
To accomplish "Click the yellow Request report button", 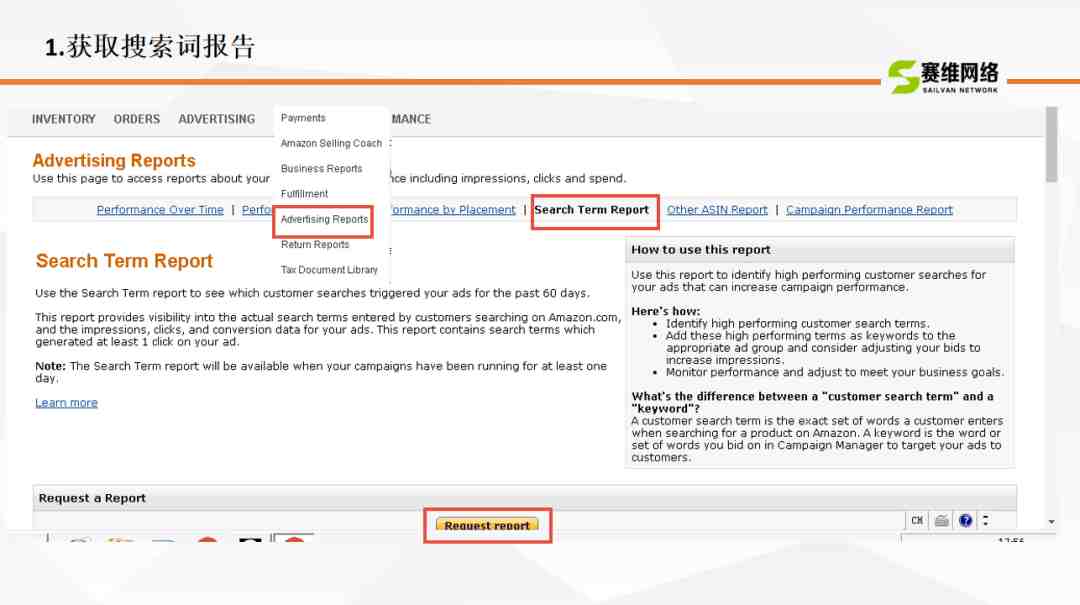I will click(487, 525).
